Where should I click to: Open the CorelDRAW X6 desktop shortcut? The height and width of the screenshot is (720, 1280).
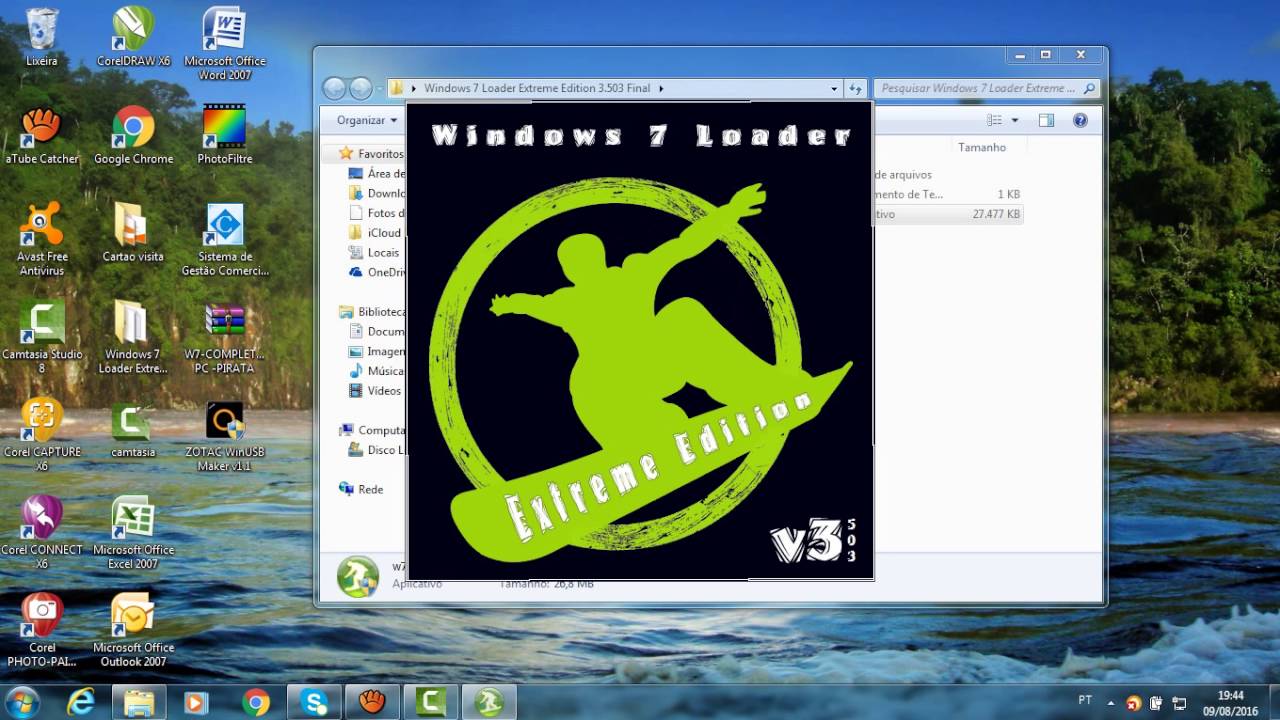133,36
